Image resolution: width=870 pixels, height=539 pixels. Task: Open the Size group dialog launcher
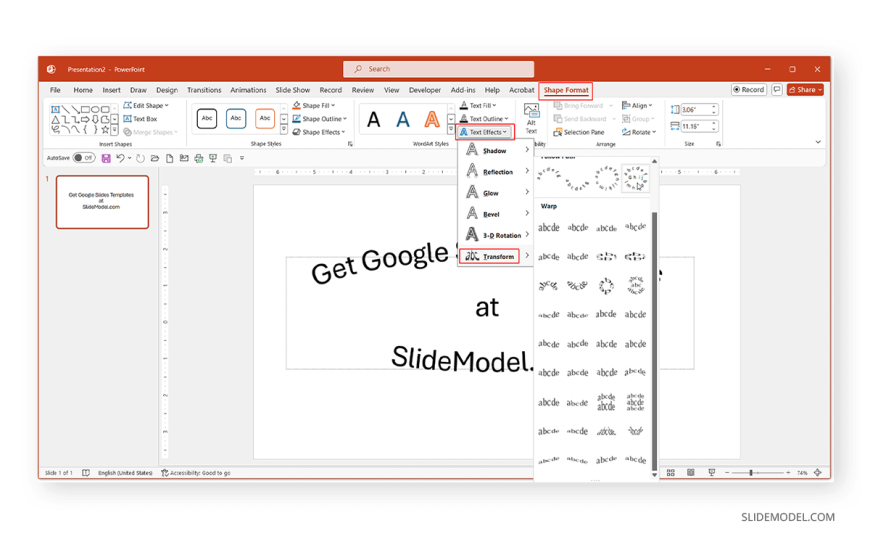pos(718,144)
